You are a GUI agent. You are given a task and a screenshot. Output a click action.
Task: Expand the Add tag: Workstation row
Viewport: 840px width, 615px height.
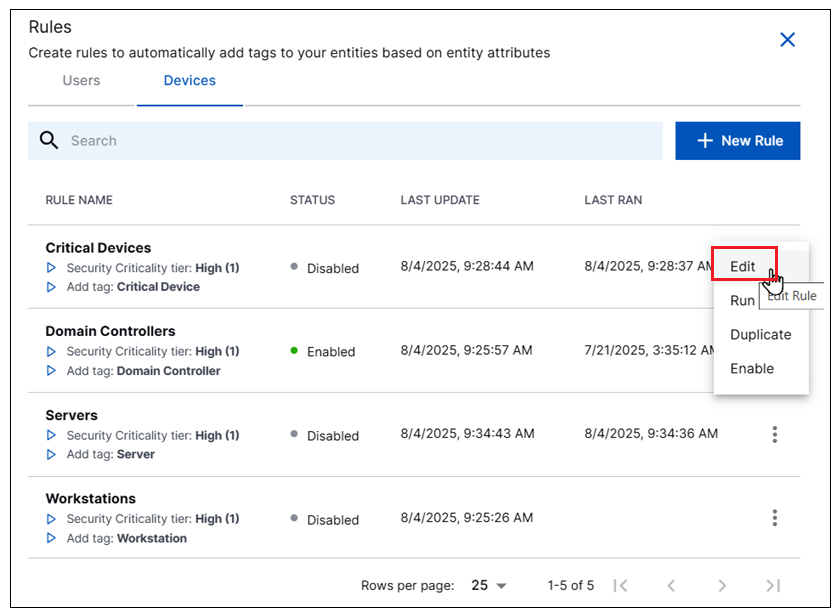(x=52, y=538)
